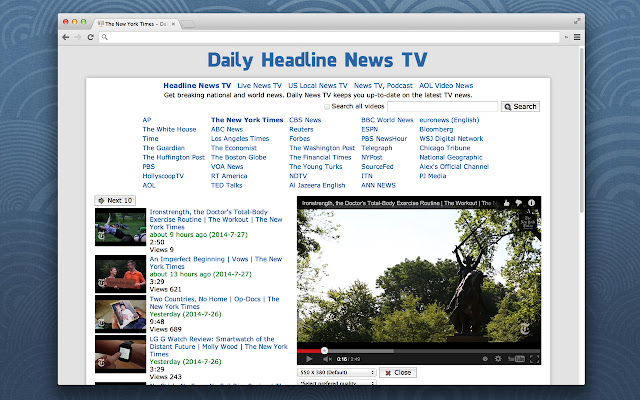The width and height of the screenshot is (640, 400).
Task: Close the video player with Close button
Action: [x=398, y=372]
